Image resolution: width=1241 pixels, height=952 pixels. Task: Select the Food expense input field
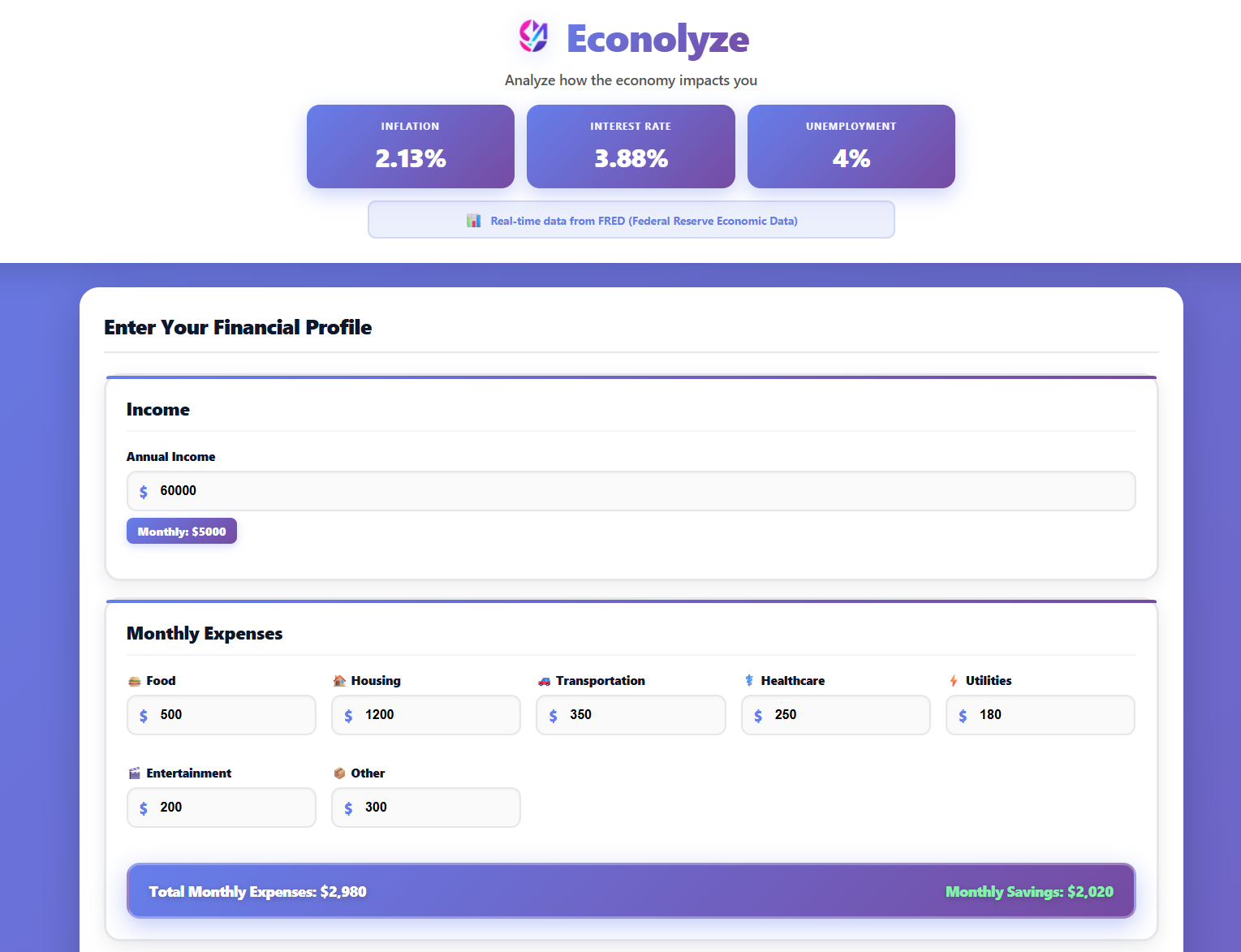click(x=221, y=714)
